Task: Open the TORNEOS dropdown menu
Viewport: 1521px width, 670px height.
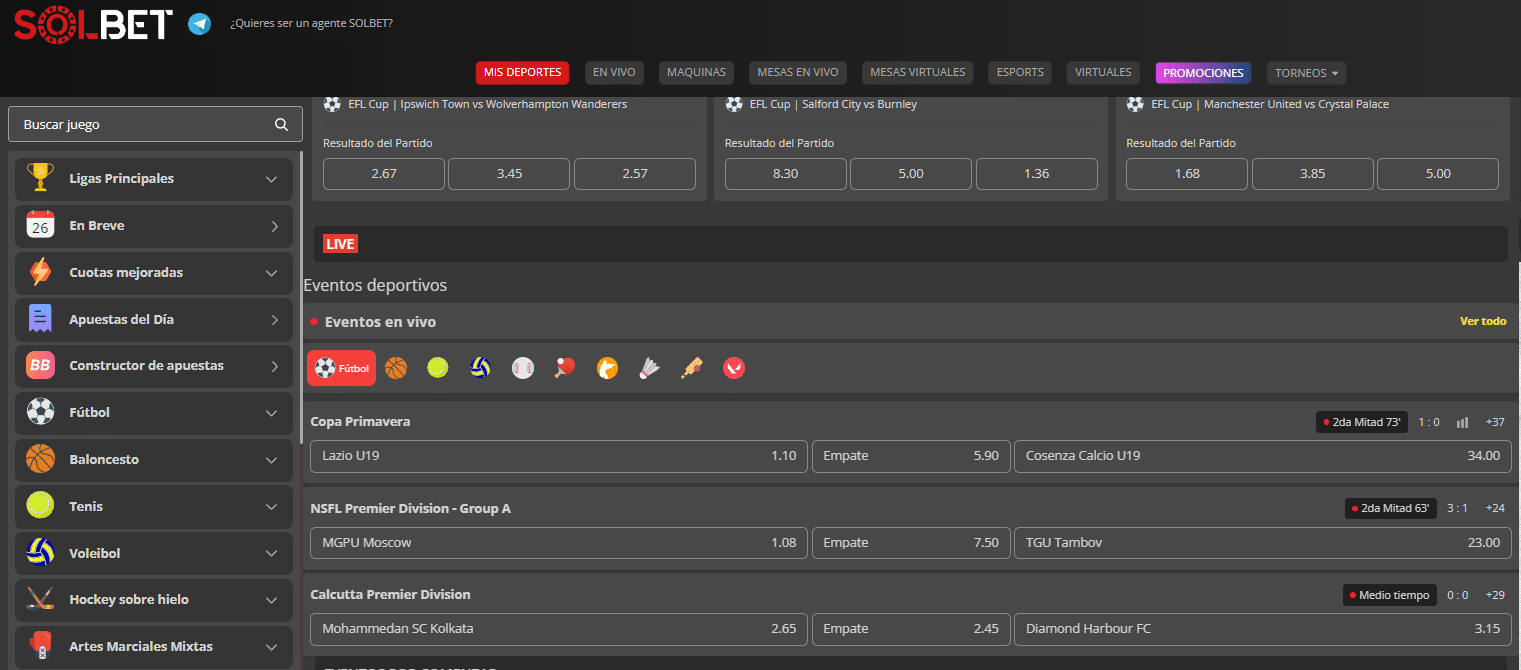Action: pyautogui.click(x=1306, y=72)
